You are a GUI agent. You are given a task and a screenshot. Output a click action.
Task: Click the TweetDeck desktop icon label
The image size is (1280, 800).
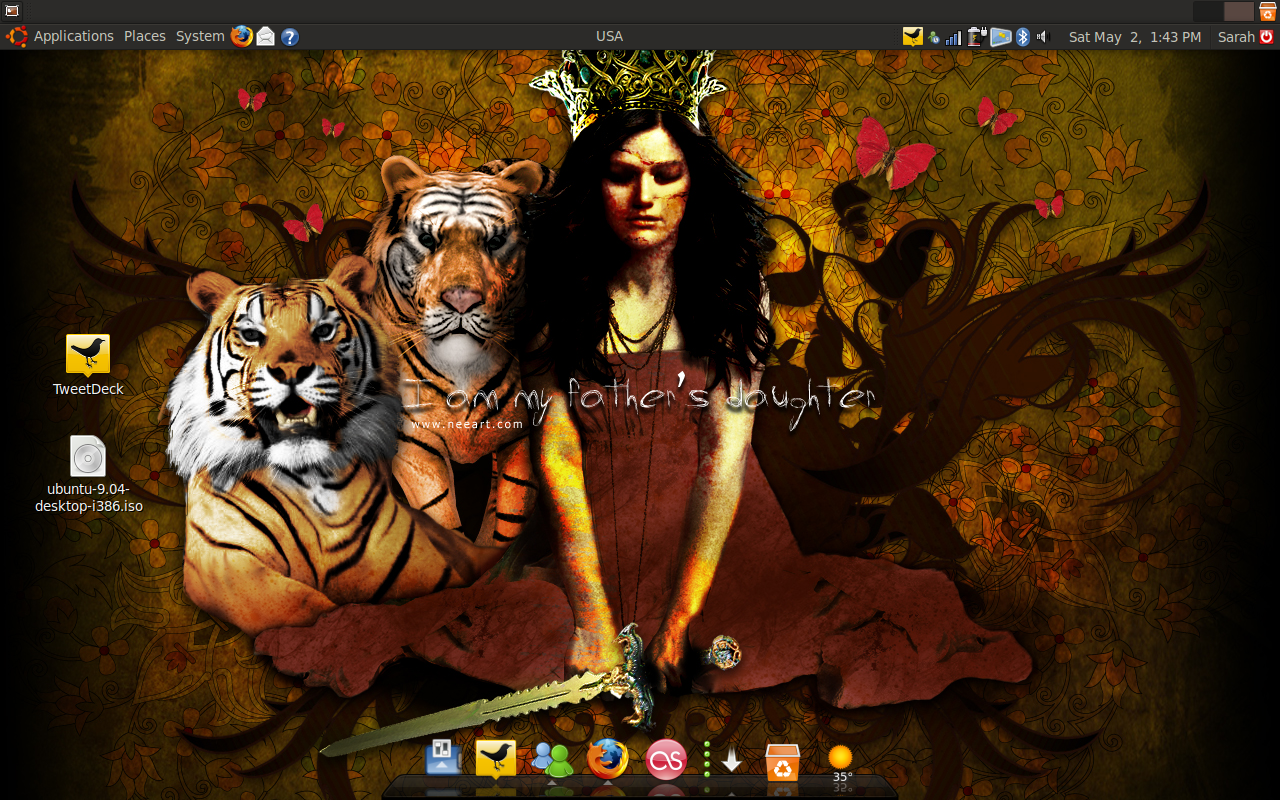tap(88, 389)
